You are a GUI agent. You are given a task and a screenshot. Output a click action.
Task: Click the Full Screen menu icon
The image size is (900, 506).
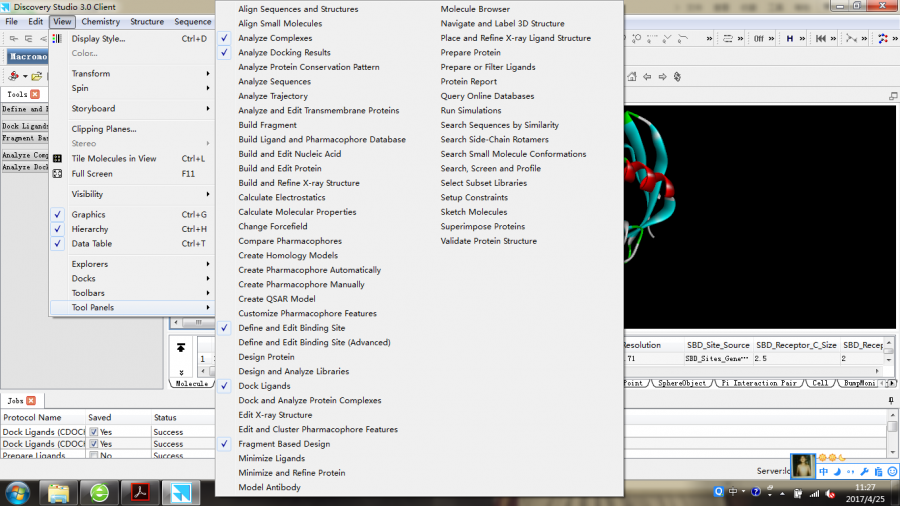[x=57, y=173]
